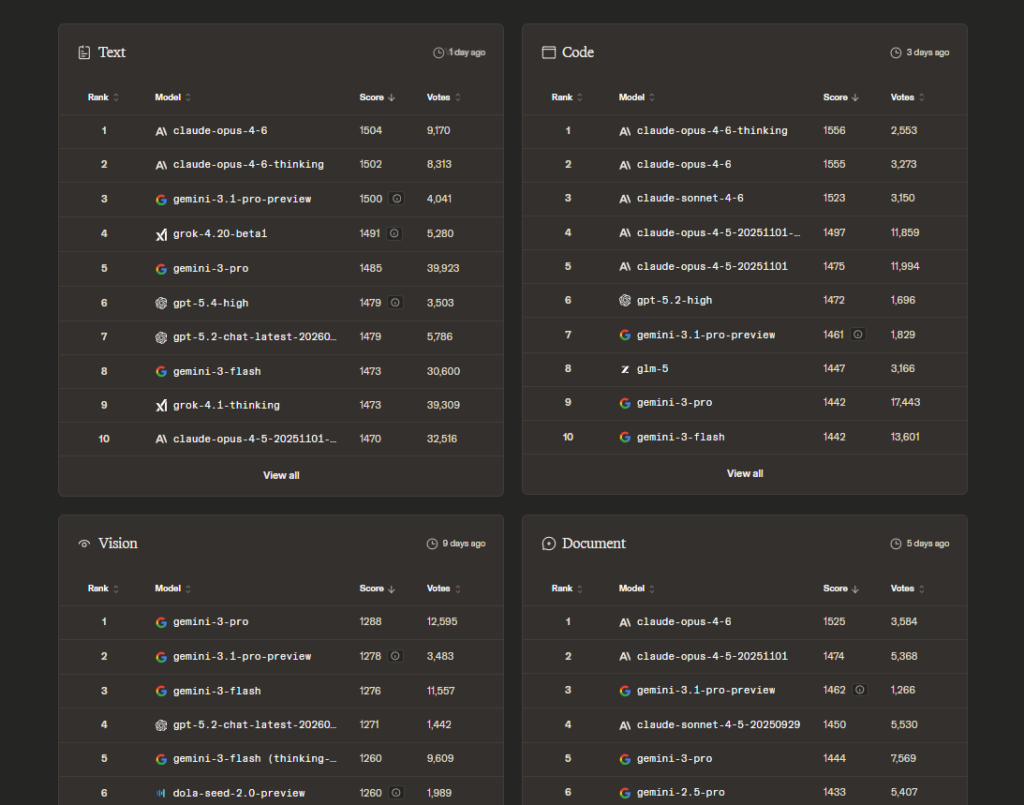Open claude-opus-4-6 model in Text leaderboard

[x=219, y=131]
